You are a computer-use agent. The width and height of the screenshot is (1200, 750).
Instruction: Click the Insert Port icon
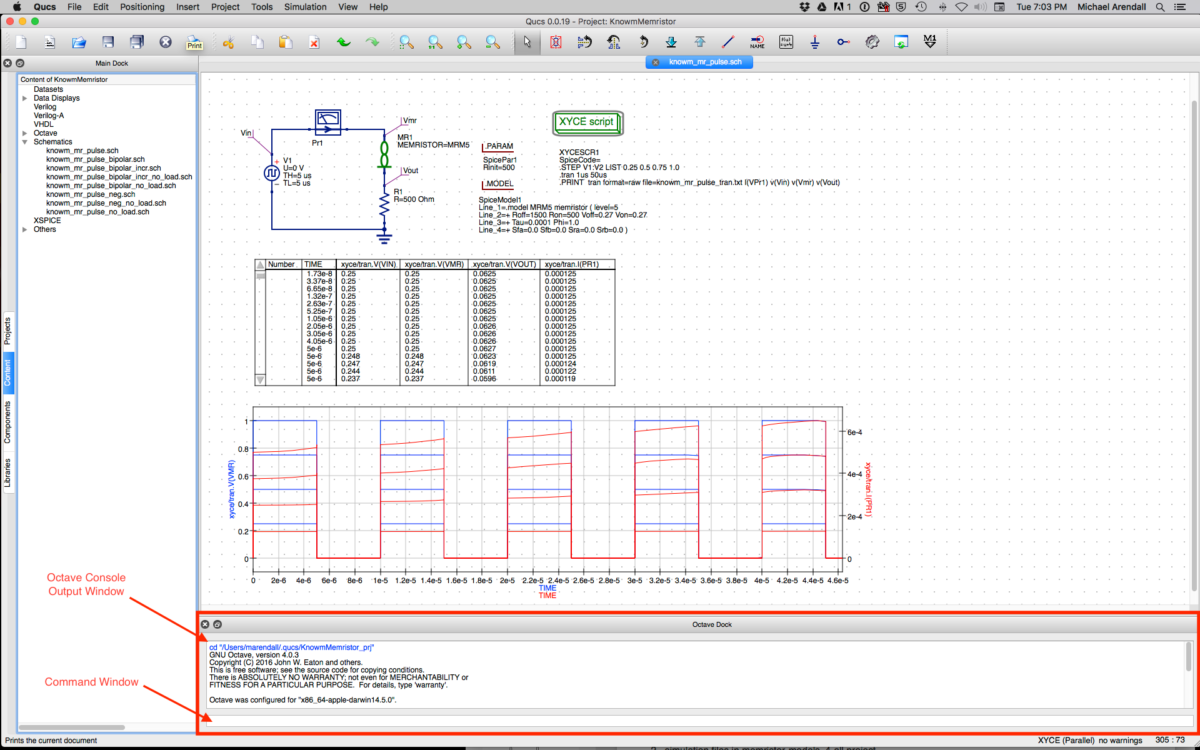844,43
